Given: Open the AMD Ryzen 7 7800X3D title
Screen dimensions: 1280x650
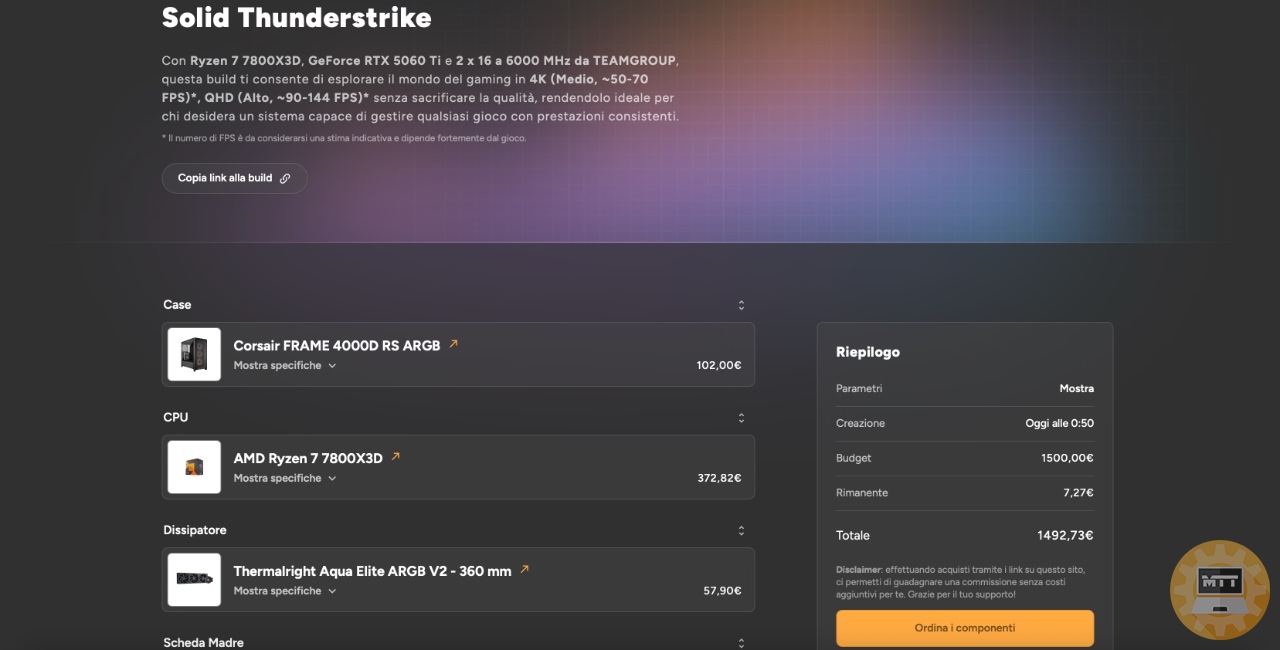Looking at the screenshot, I should click(x=308, y=459).
